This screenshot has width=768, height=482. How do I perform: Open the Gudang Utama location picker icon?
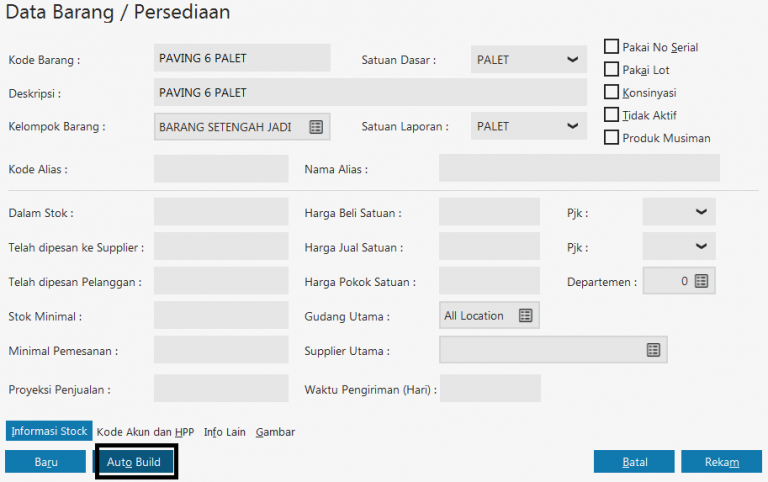pos(526,316)
